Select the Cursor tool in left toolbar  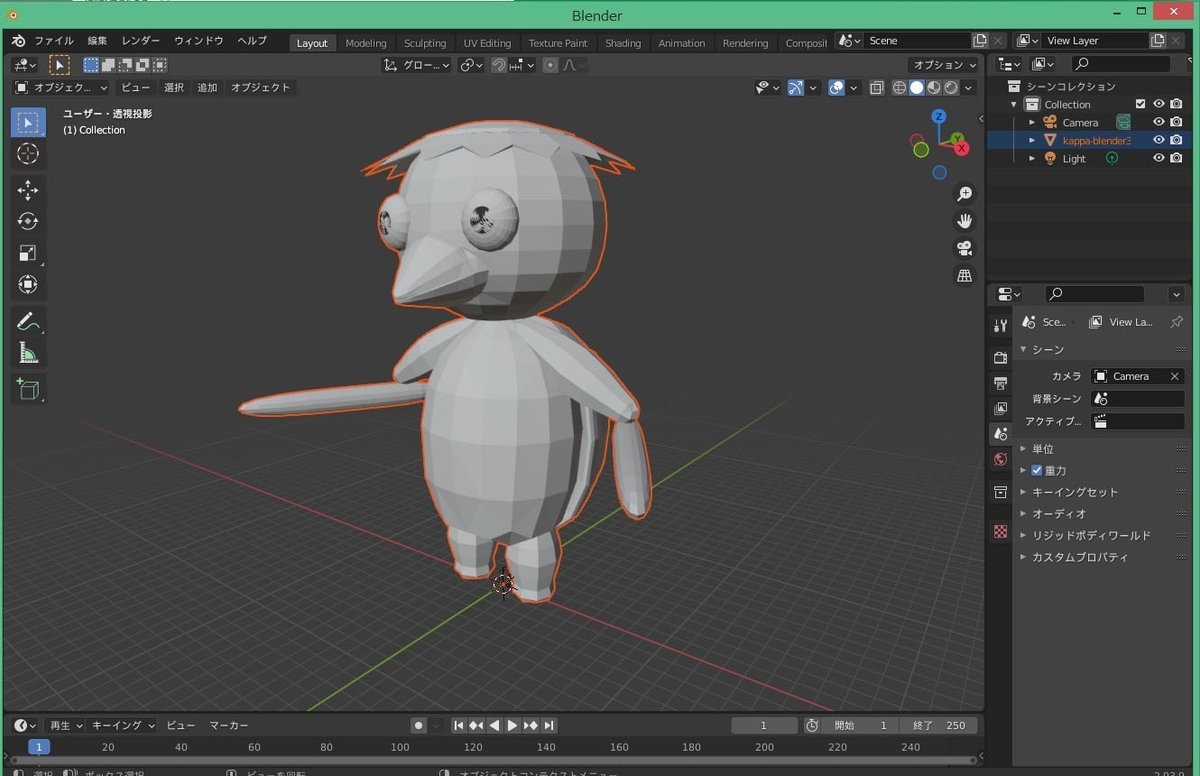coord(28,154)
